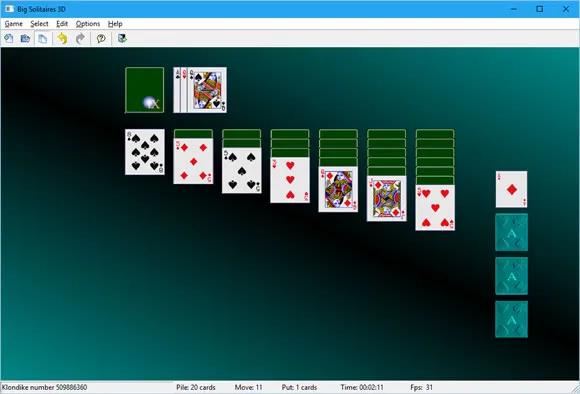Click 'Pile: 20 cards' status entry
This screenshot has width=580, height=394.
[x=196, y=387]
